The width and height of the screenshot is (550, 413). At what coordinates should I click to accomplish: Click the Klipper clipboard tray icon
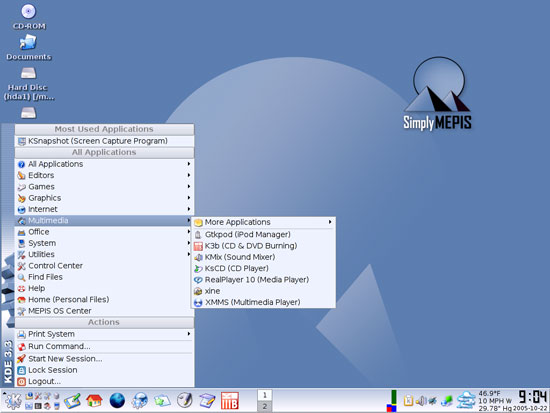point(408,400)
